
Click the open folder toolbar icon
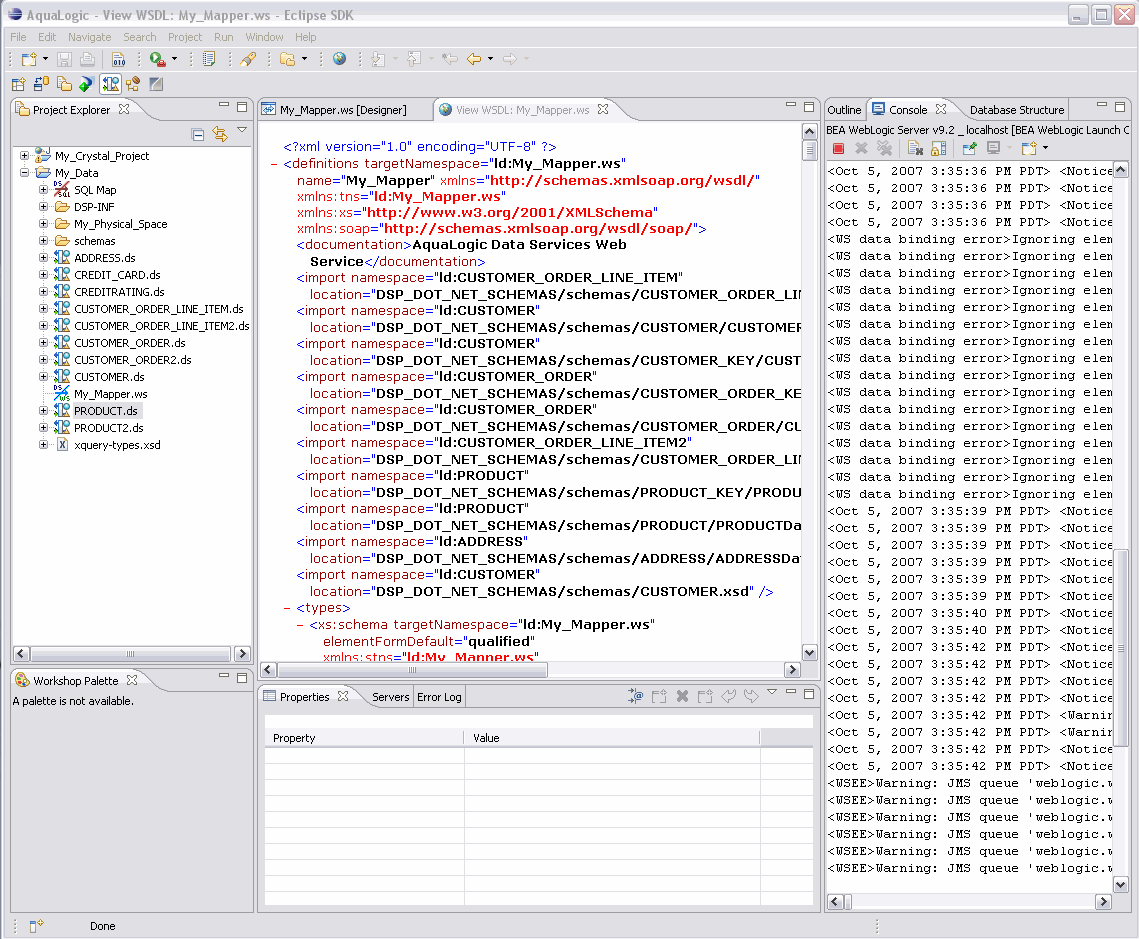288,60
